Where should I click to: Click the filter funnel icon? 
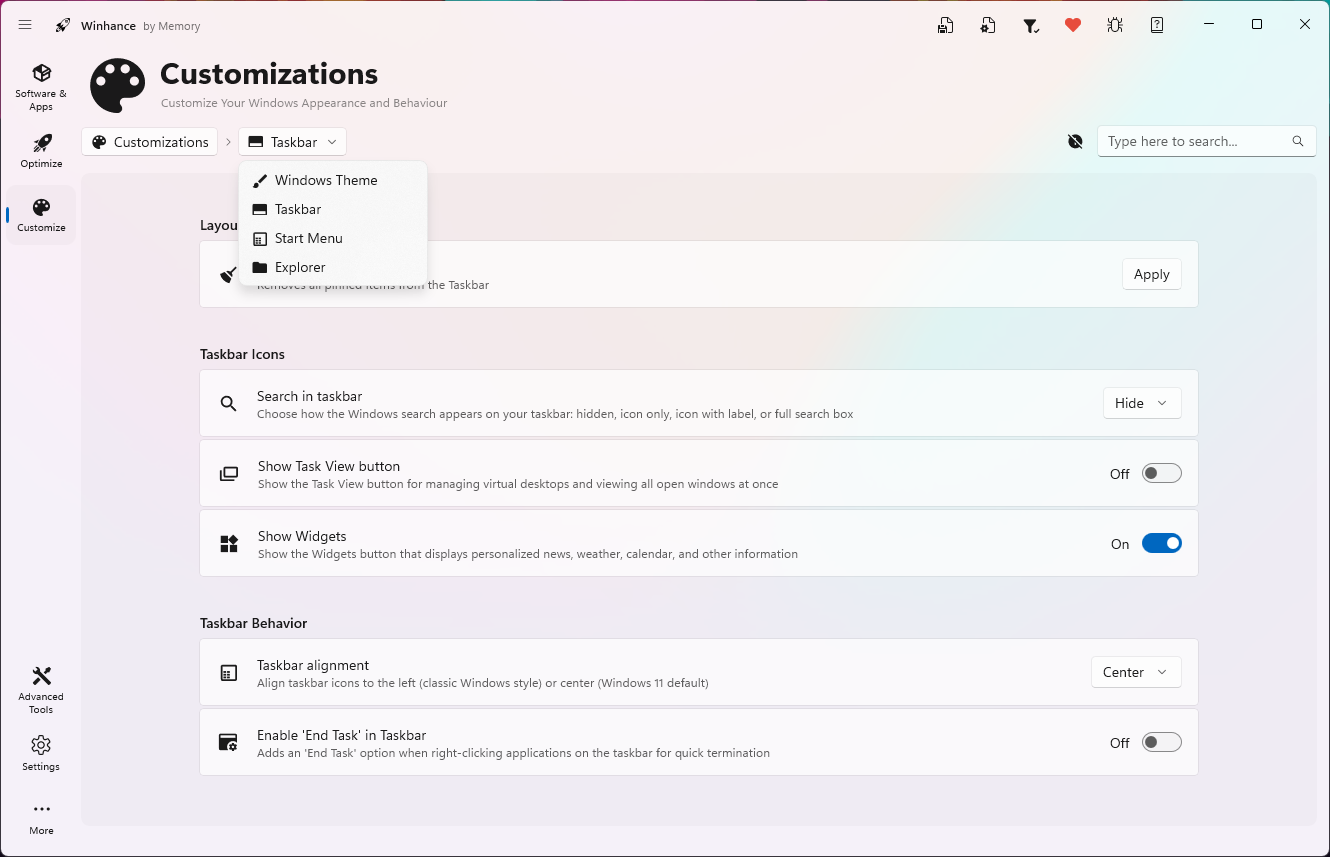(1031, 25)
